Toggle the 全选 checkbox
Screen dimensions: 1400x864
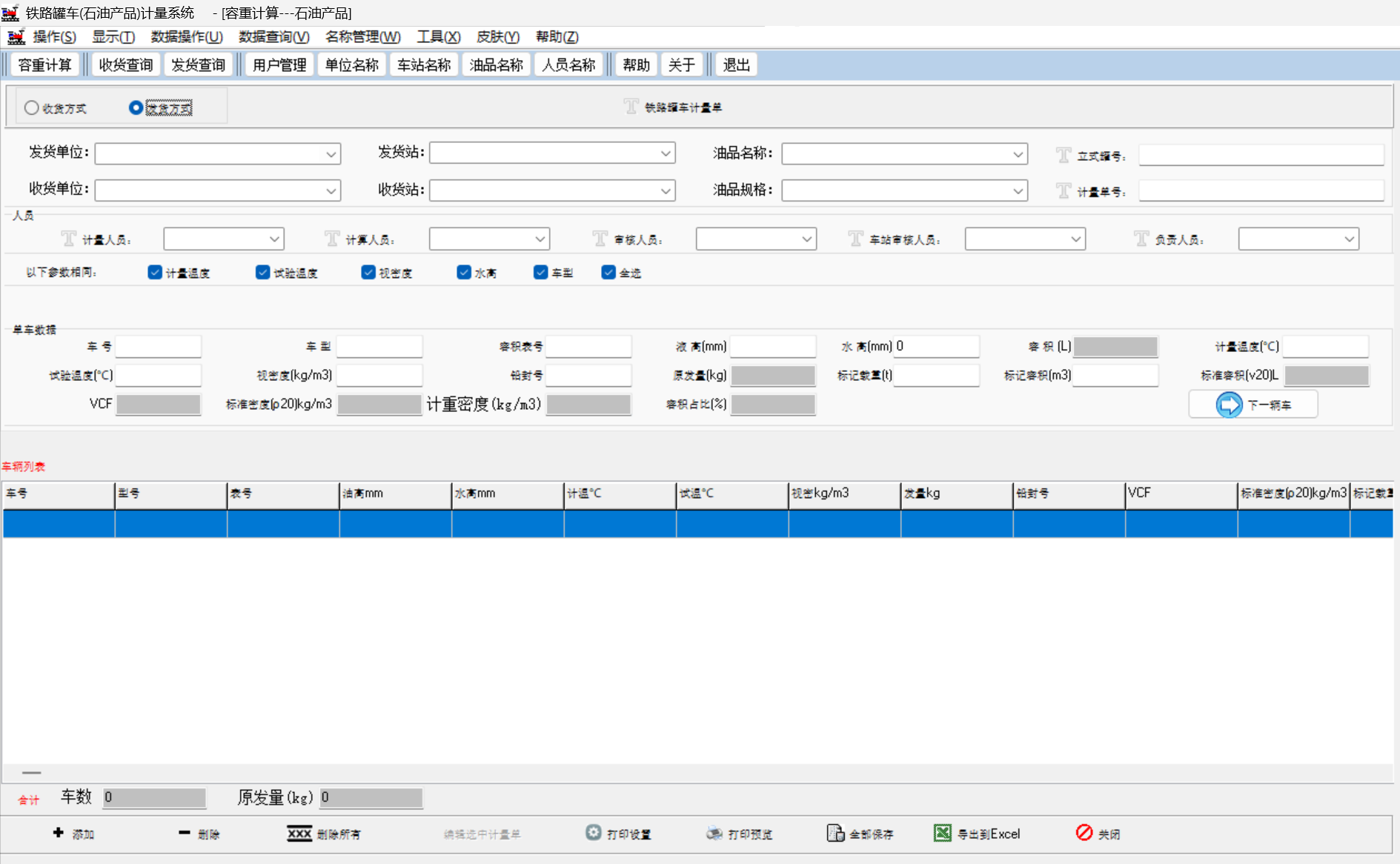608,273
